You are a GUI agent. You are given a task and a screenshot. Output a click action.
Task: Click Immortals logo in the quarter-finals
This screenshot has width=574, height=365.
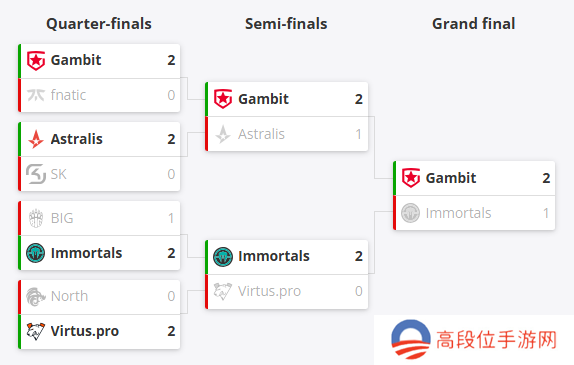(x=36, y=253)
